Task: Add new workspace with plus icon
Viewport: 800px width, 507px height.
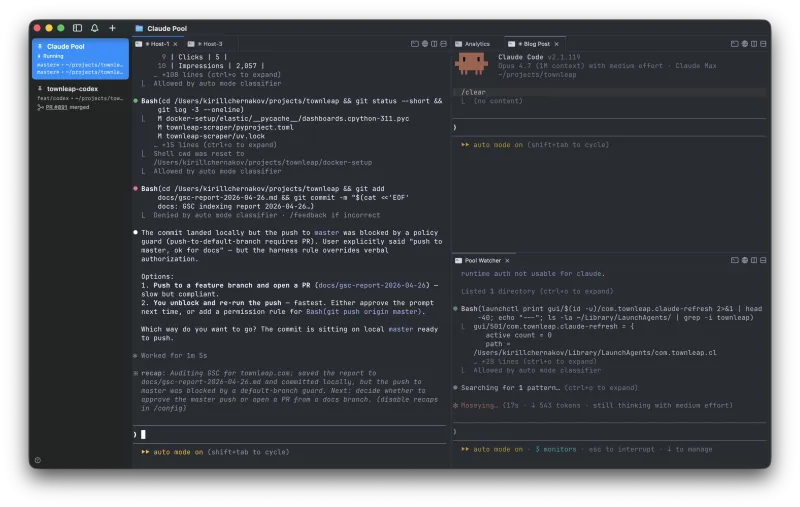Action: click(x=112, y=28)
